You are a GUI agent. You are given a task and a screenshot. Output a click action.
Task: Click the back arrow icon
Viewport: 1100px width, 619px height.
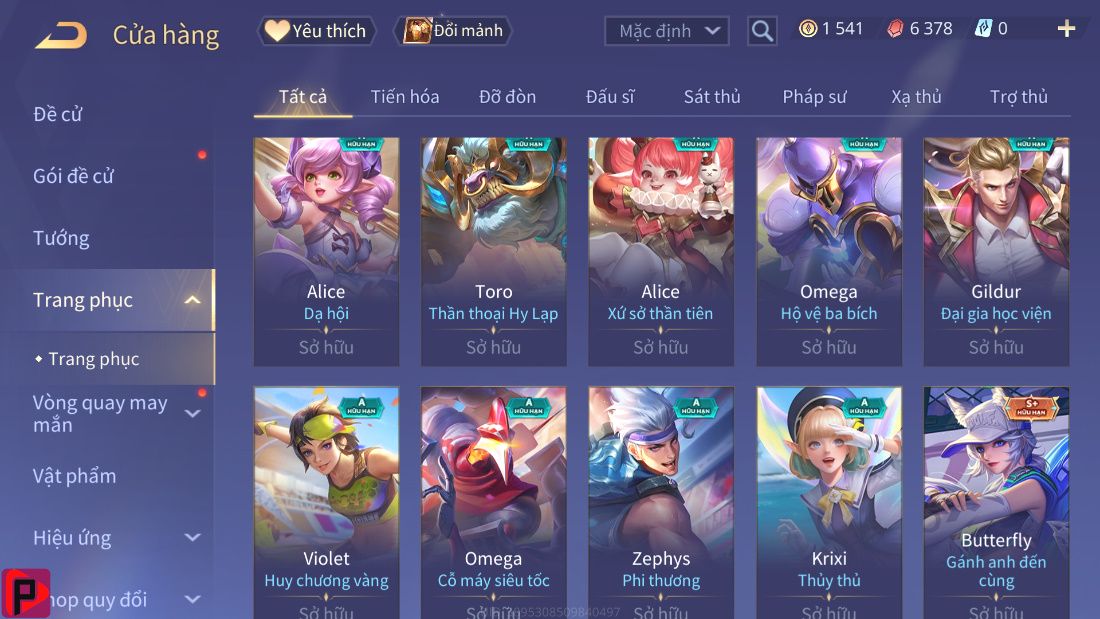click(x=61, y=34)
